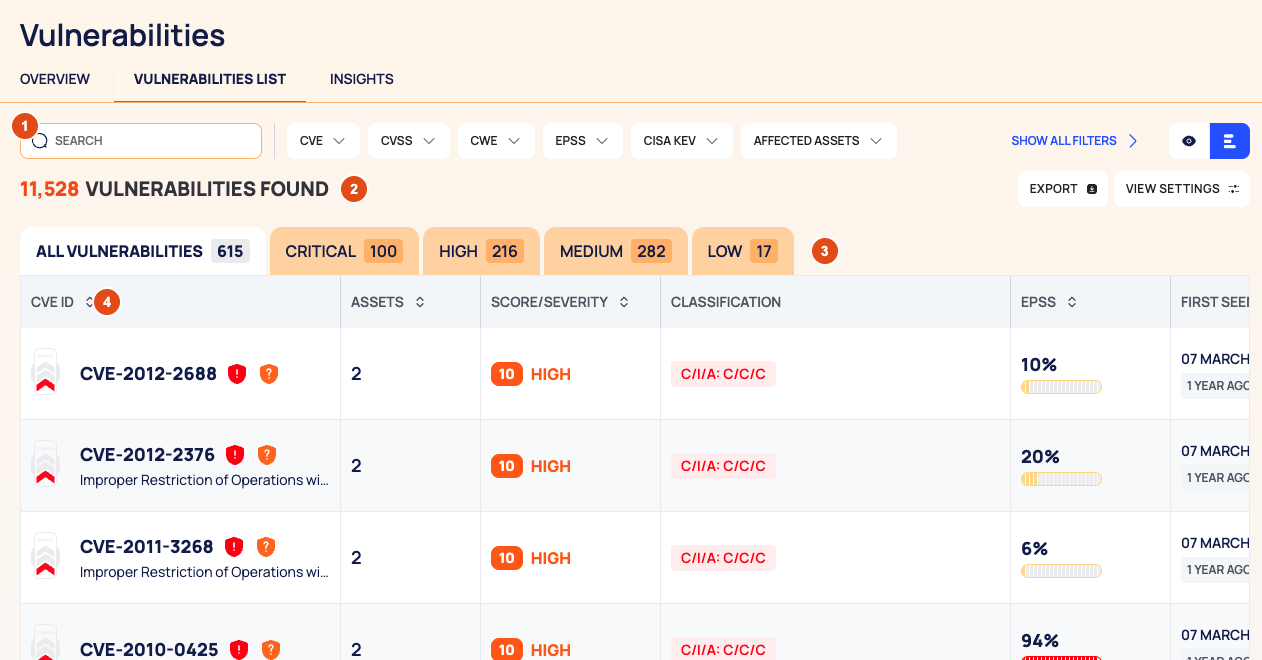Filter by High 216 tab
Screen dimensions: 1262x660
[x=481, y=252]
